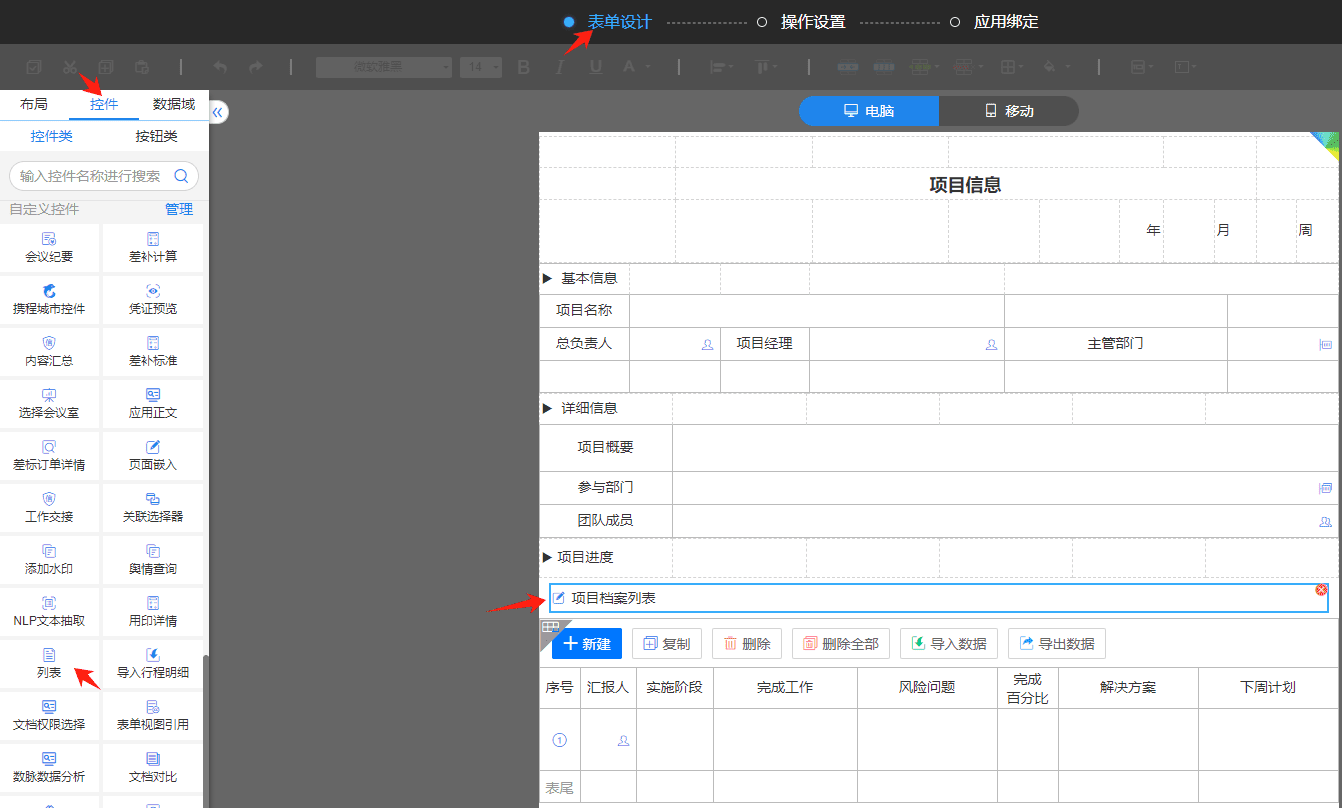This screenshot has width=1342, height=808.
Task: Select the 文档对比 control
Action: [x=153, y=767]
